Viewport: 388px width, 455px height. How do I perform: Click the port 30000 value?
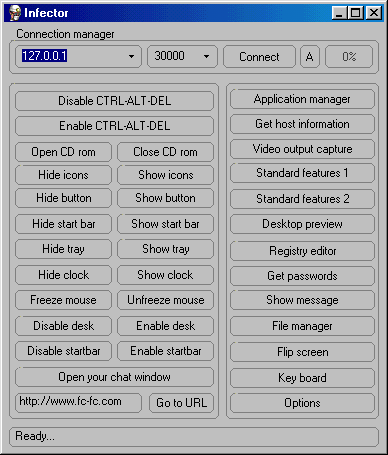(x=169, y=56)
